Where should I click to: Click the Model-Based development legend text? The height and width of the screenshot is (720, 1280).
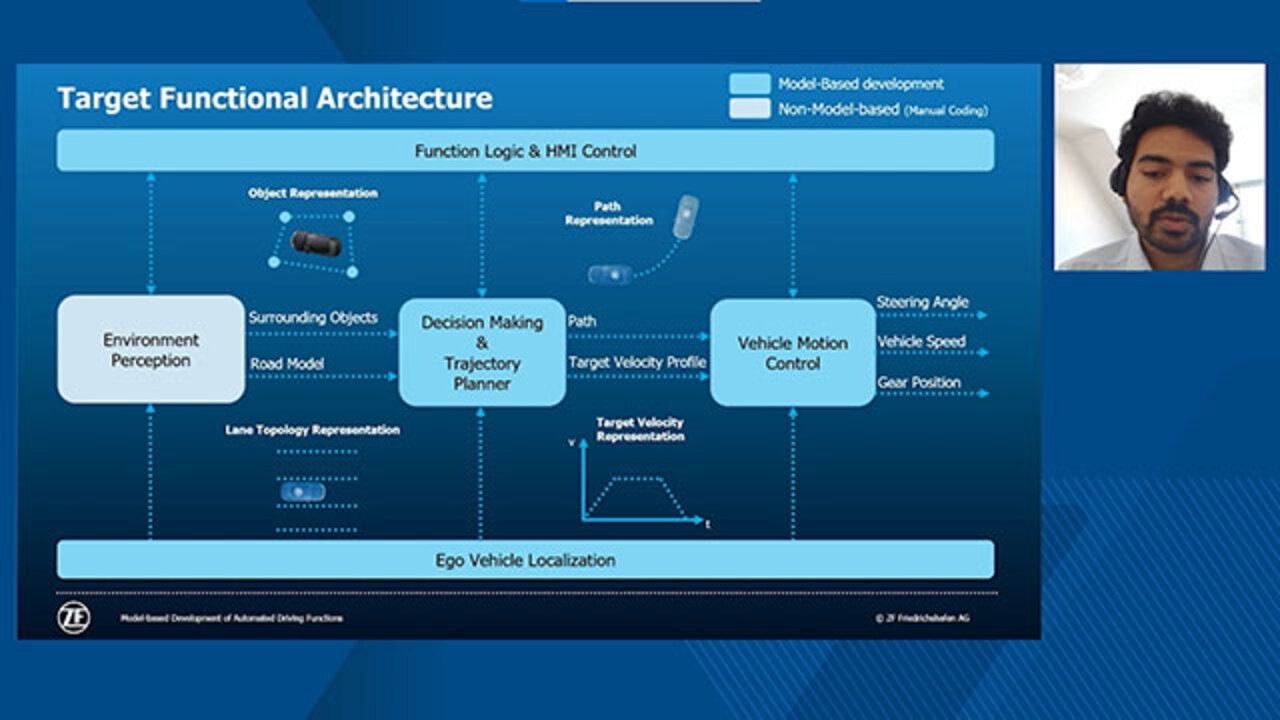[861, 84]
